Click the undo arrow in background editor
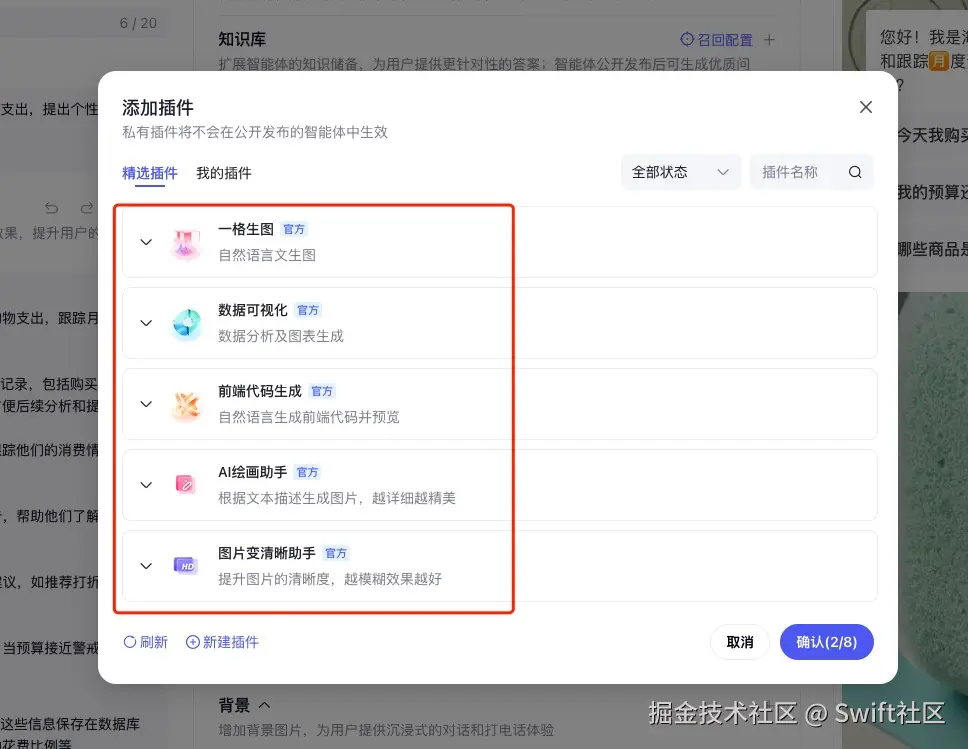The height and width of the screenshot is (749, 968). [52, 208]
